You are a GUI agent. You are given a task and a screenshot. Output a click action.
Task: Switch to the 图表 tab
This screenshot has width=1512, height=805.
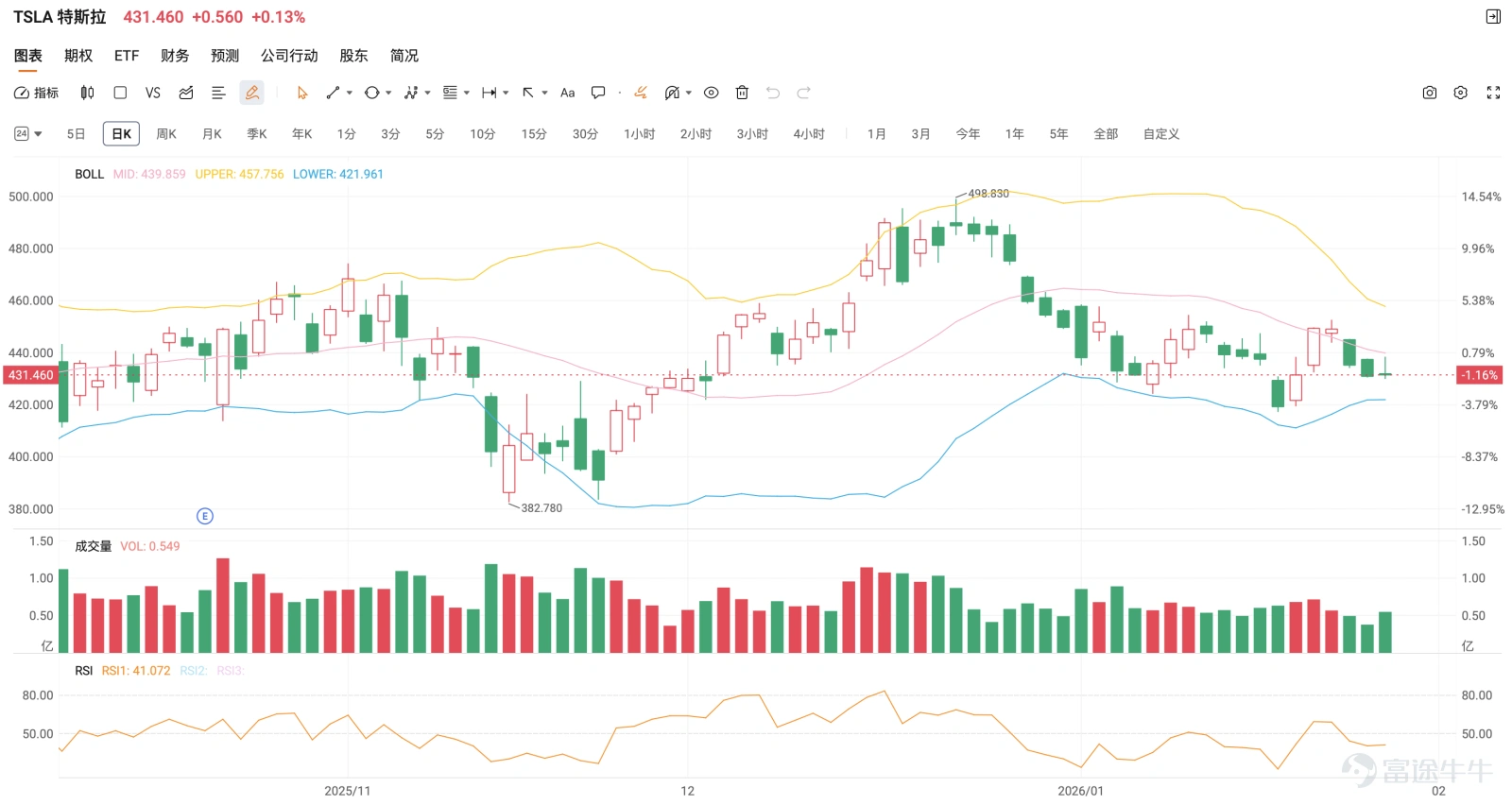click(x=27, y=56)
